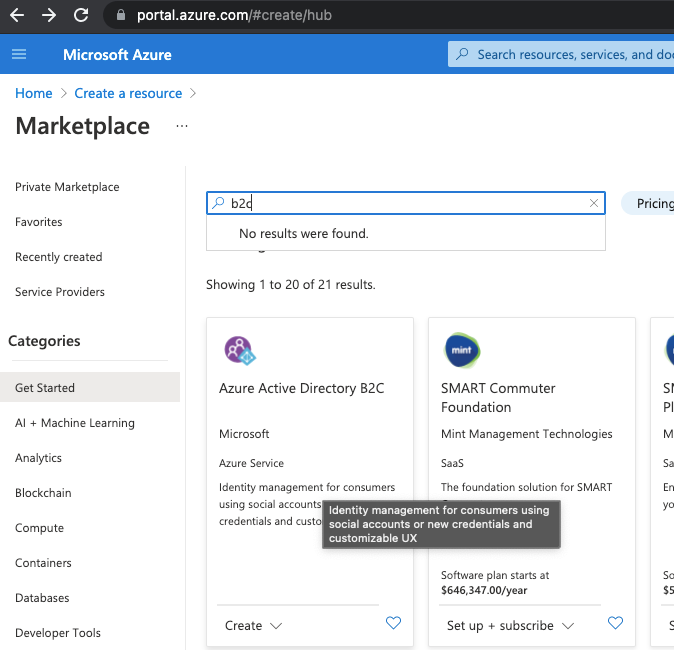Open Azure Active Directory B2C title

pyautogui.click(x=301, y=388)
